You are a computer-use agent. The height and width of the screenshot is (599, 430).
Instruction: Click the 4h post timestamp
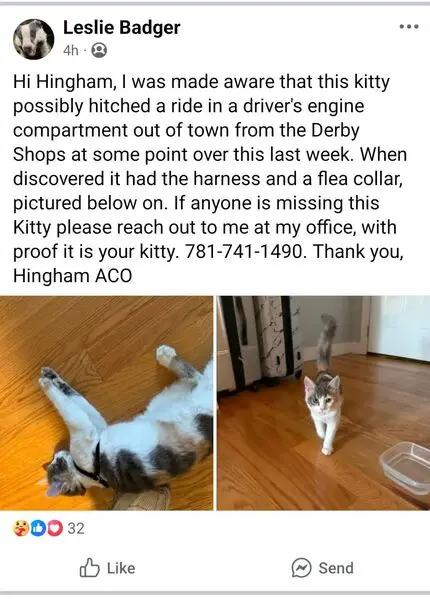point(71,50)
